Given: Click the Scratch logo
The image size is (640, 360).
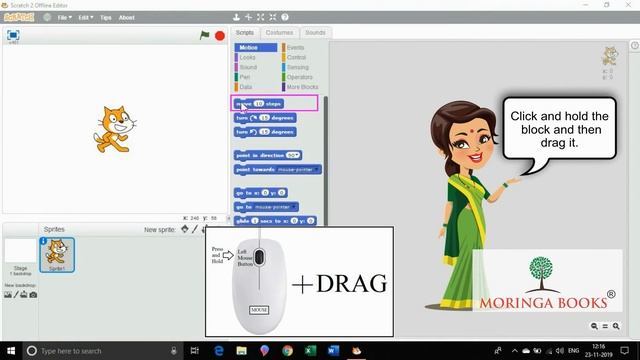Looking at the screenshot, I should [x=19, y=17].
